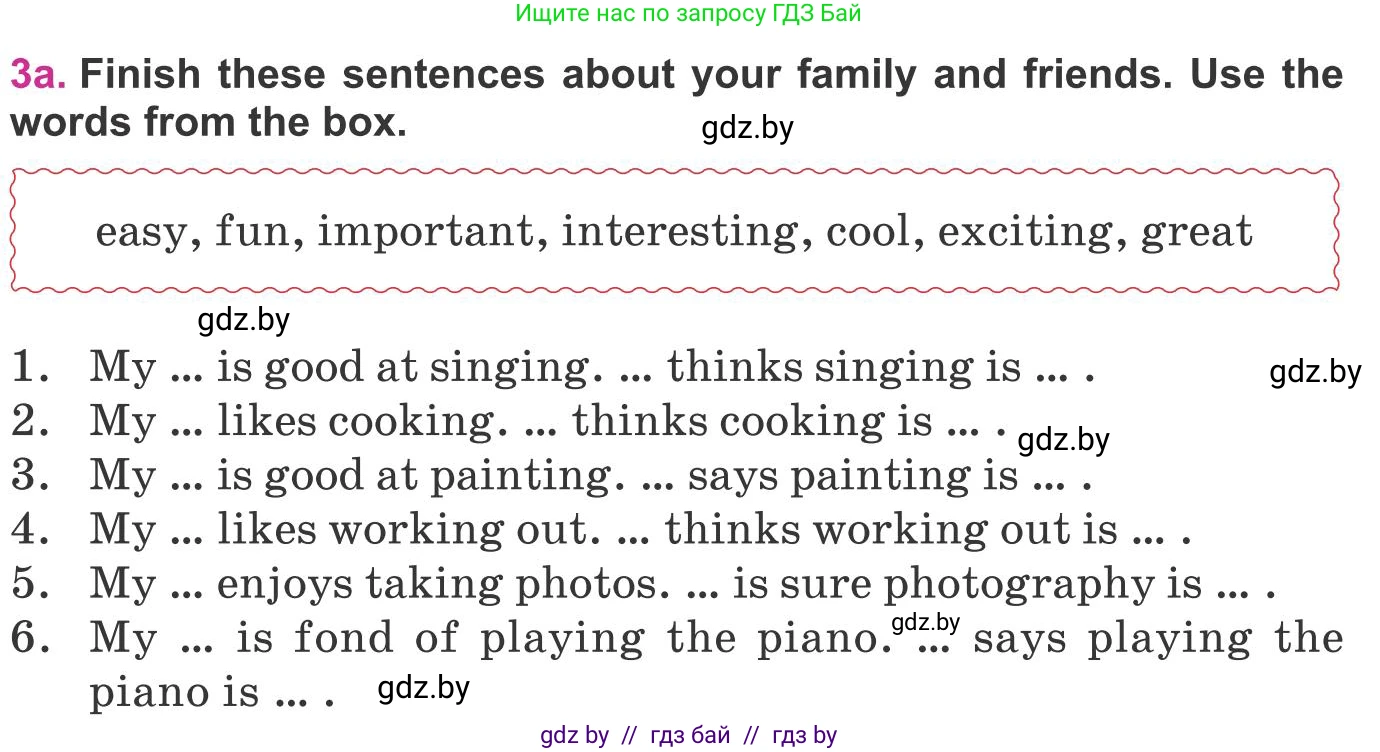The image size is (1380, 752).
Task: Click the green Russian header text
Action: coord(689,14)
